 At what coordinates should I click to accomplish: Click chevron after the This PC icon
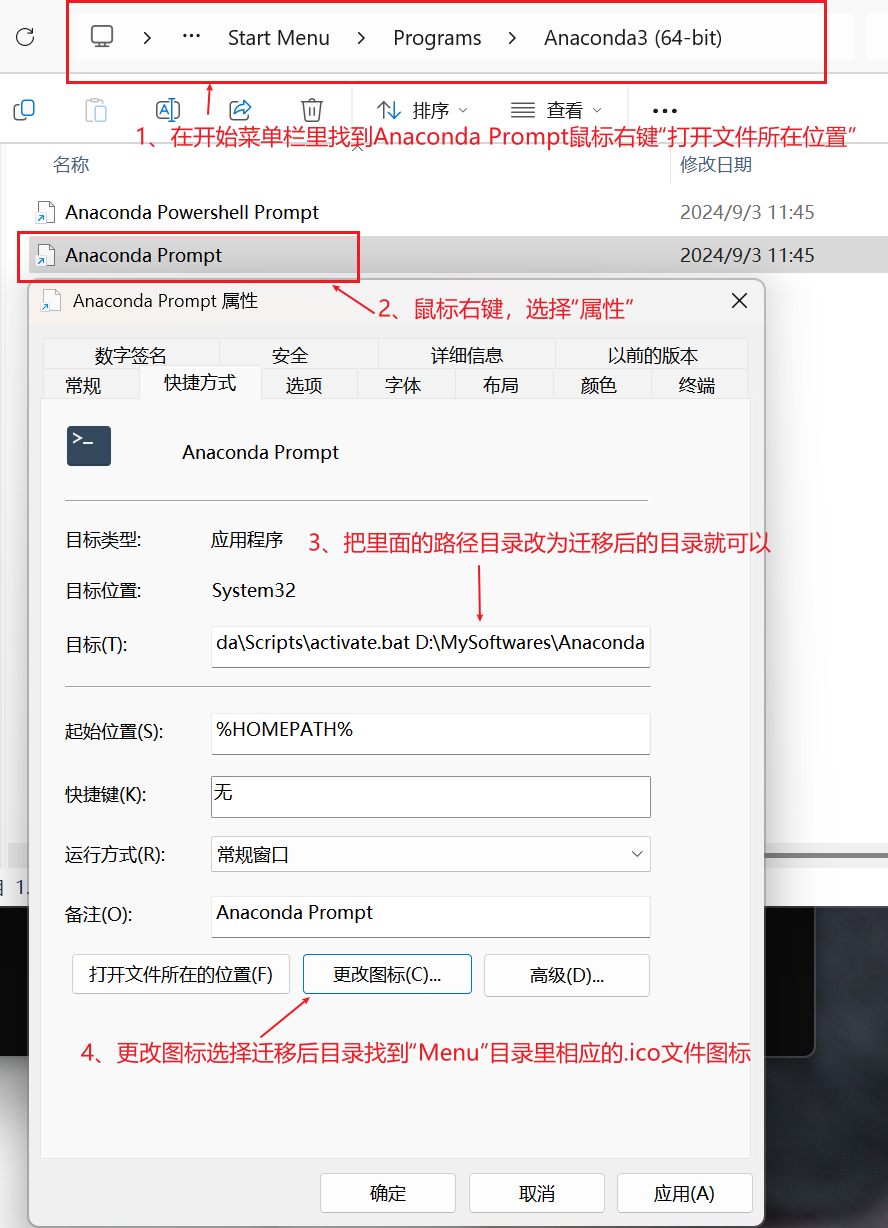[147, 38]
